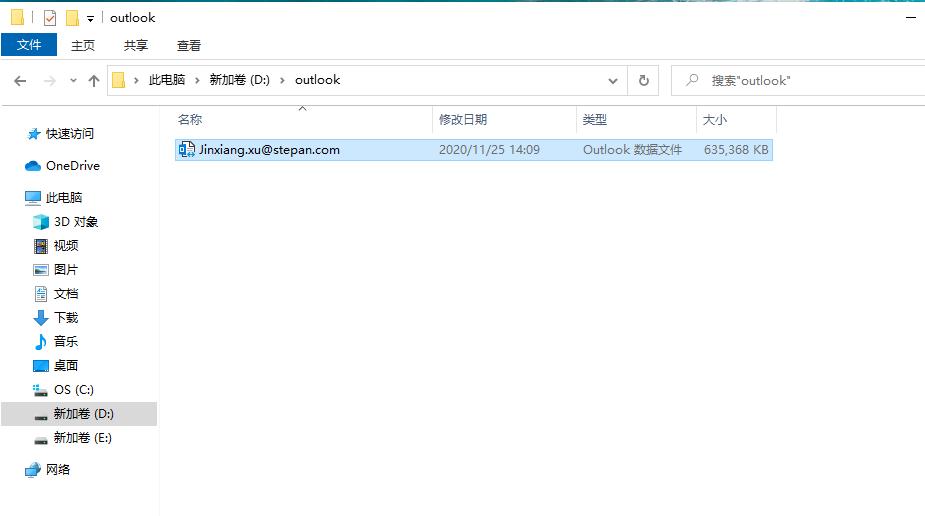The height and width of the screenshot is (516, 925).
Task: Open OneDrive in the navigation pane
Action: pyautogui.click(x=73, y=166)
